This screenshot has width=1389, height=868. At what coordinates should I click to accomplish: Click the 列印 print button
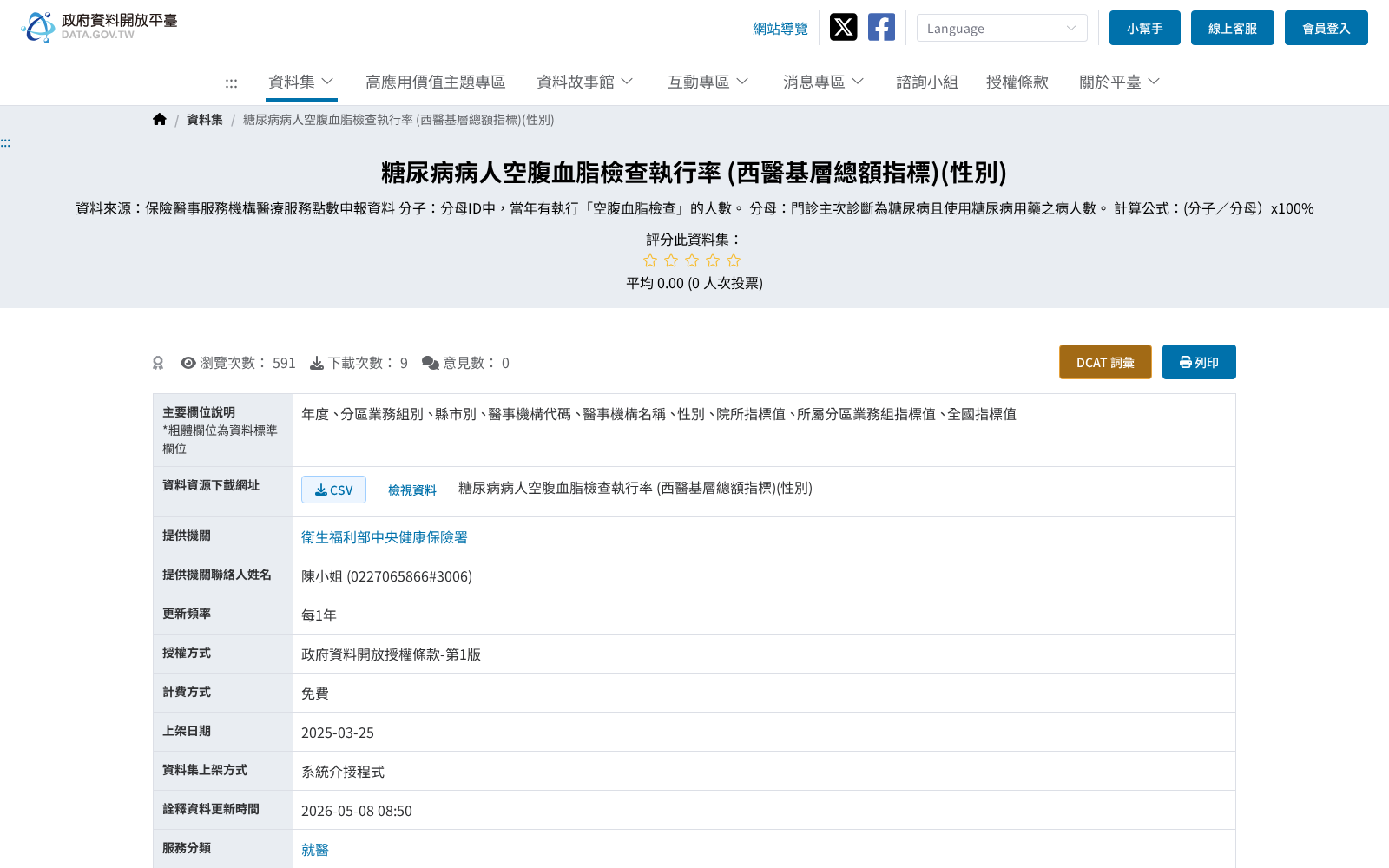tap(1199, 362)
